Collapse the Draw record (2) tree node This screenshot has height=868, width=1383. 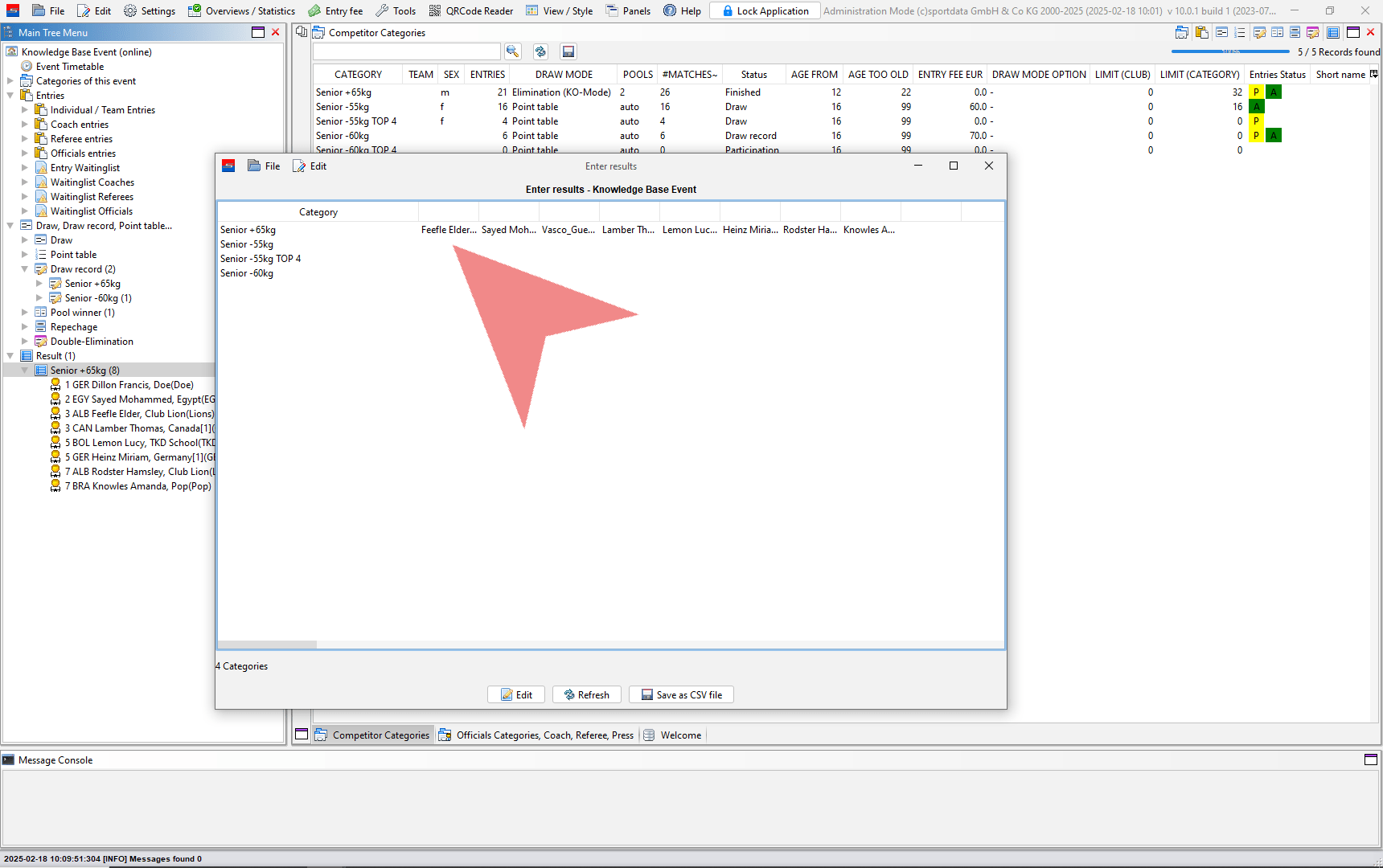point(25,269)
